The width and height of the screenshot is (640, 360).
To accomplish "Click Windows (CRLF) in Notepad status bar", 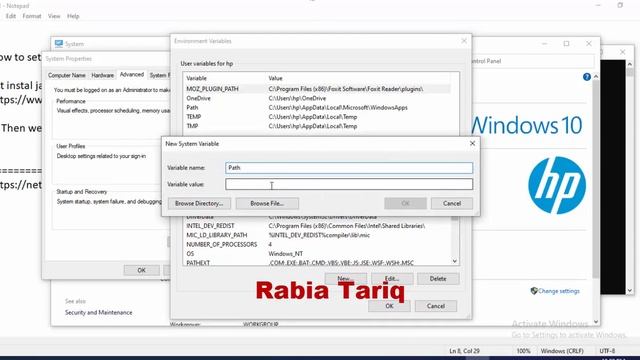I will pyautogui.click(x=562, y=351).
